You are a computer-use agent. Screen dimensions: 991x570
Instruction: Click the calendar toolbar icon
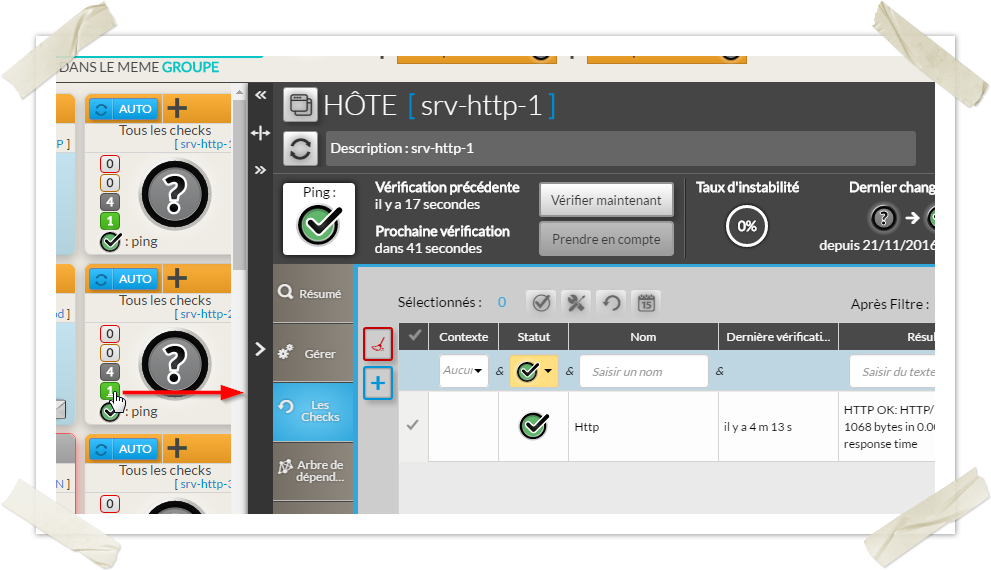646,303
